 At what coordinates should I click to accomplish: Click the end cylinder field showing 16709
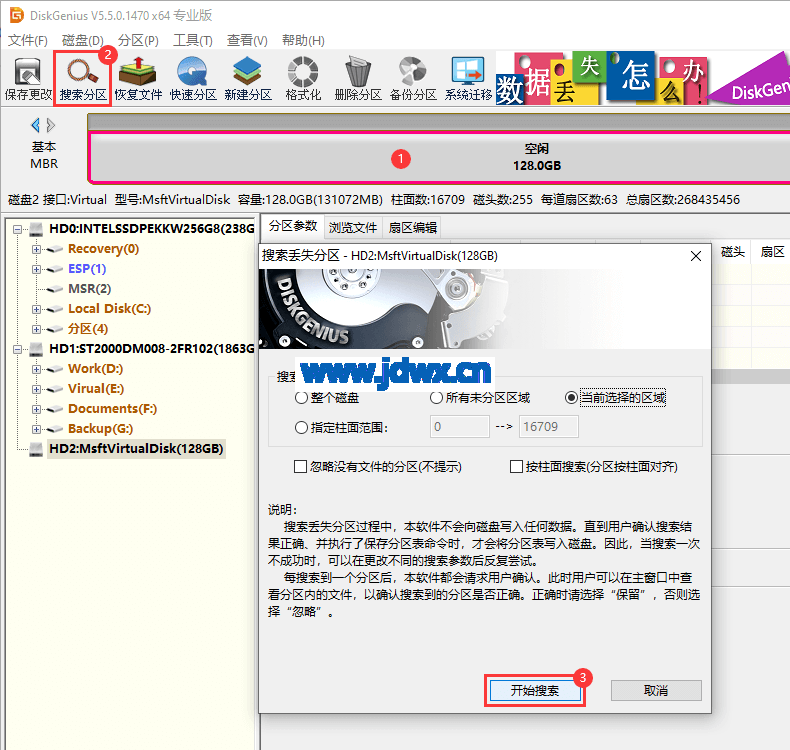pyautogui.click(x=549, y=427)
